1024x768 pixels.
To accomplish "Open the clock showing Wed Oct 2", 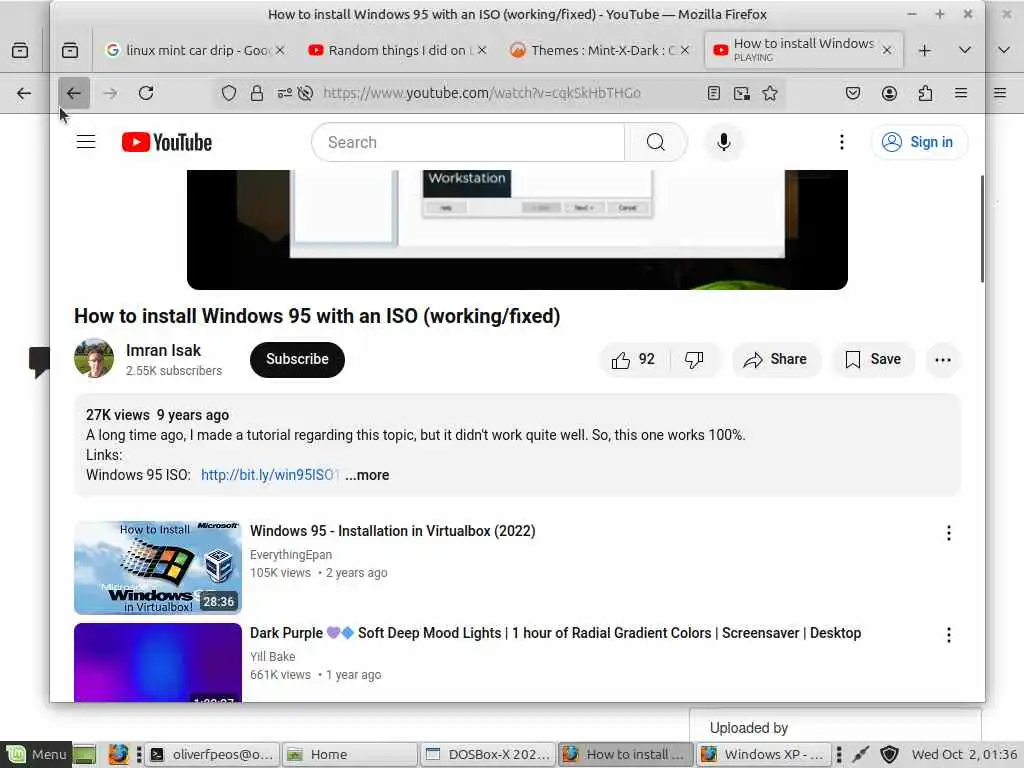I will [x=965, y=754].
